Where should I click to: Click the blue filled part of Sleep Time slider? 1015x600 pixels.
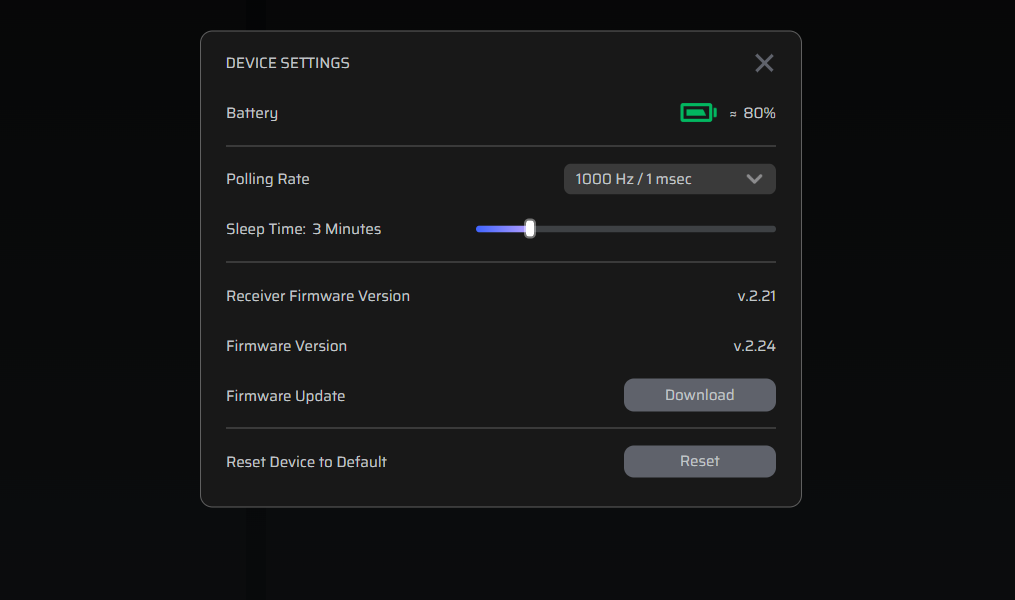pos(500,229)
